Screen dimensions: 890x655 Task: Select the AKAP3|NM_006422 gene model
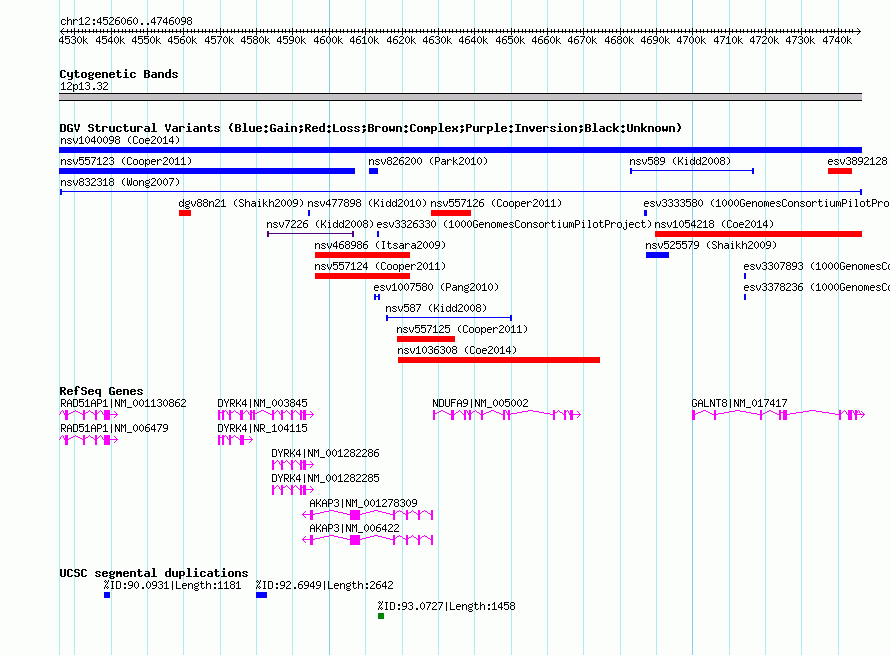[368, 540]
